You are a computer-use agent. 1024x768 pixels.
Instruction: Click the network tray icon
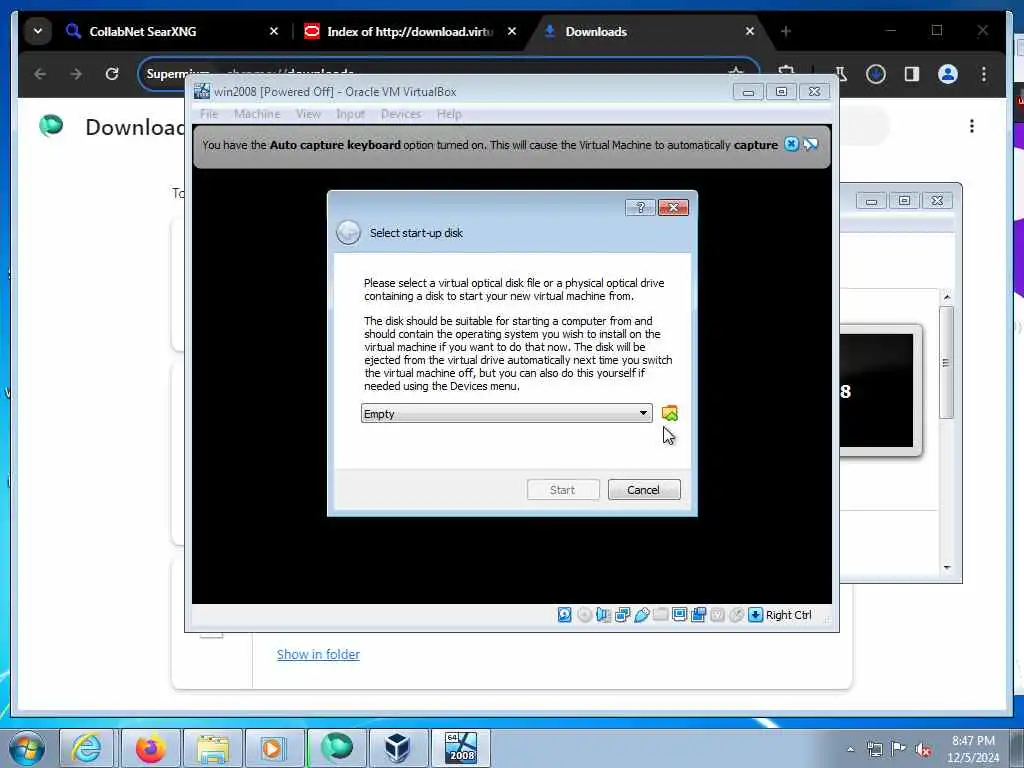(x=874, y=749)
